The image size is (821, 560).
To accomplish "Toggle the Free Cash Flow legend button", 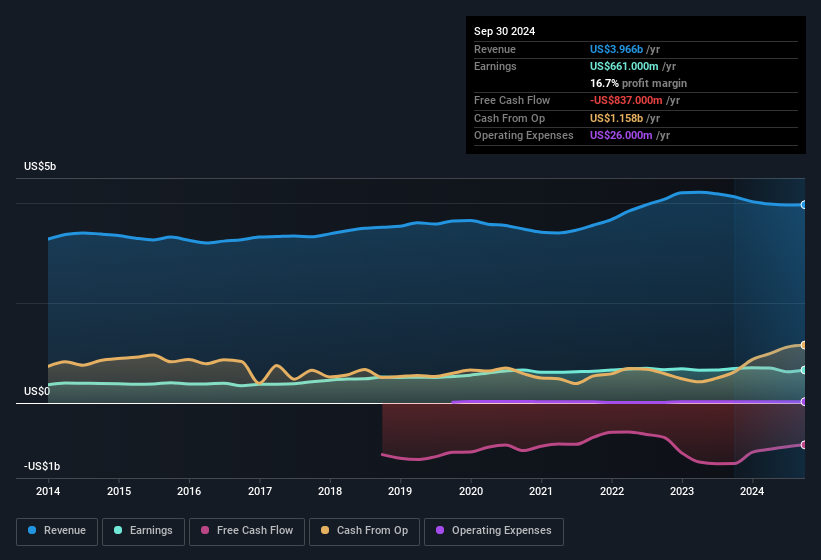I will 248,531.
